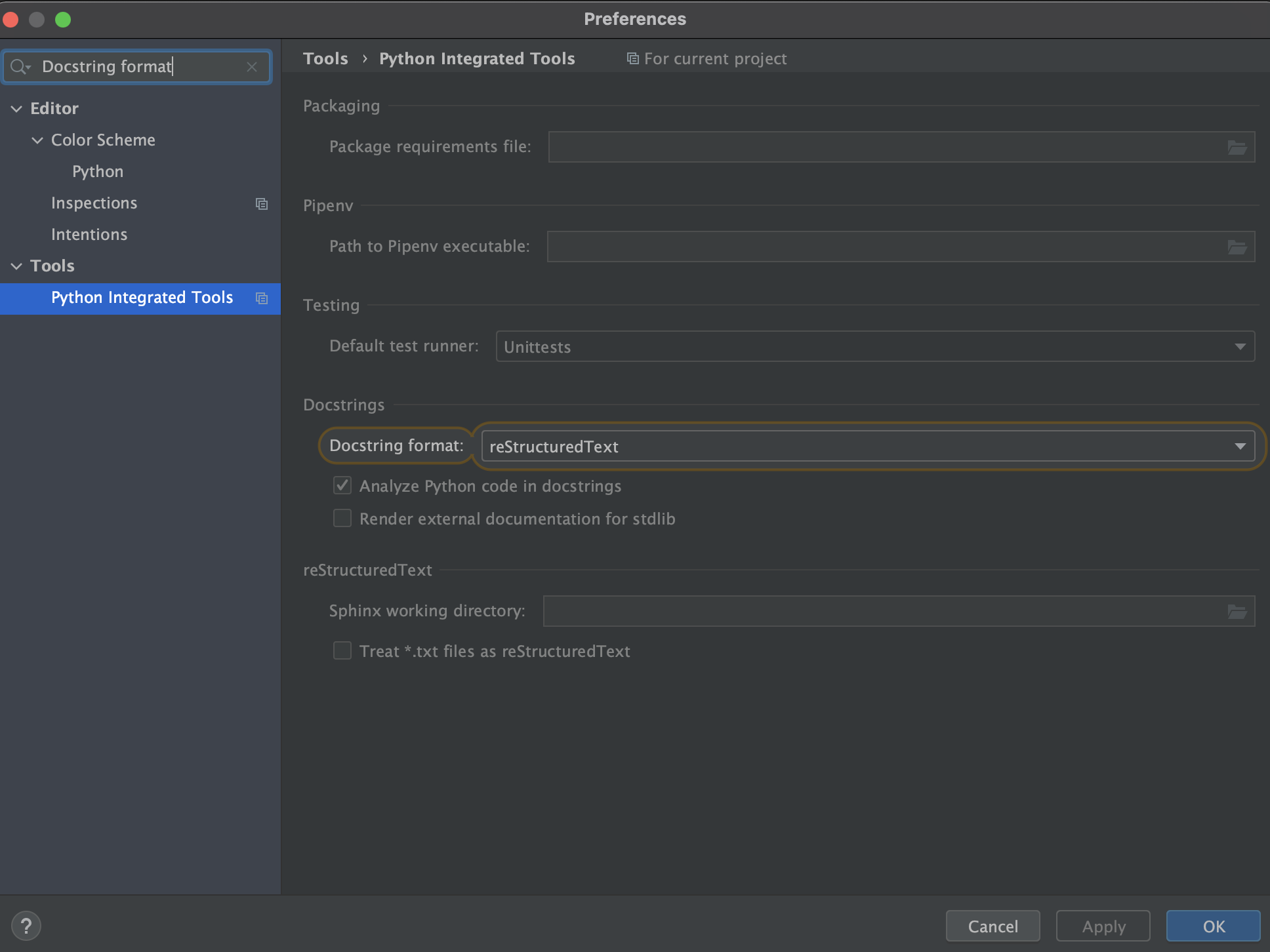Browse for a Package requirements file
The height and width of the screenshot is (952, 1270).
1236,147
